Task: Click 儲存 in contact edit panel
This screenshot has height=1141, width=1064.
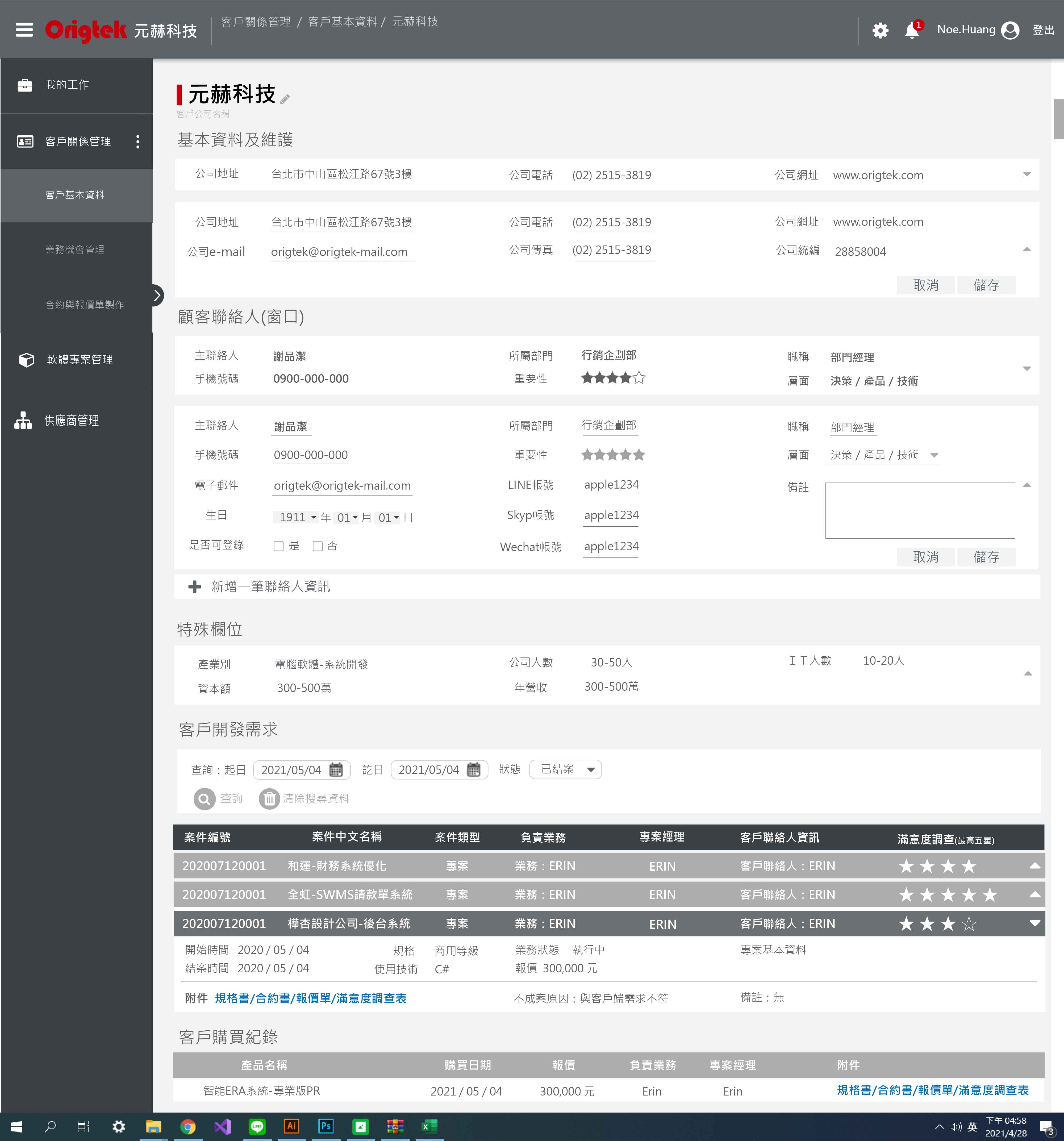Action: pos(987,557)
